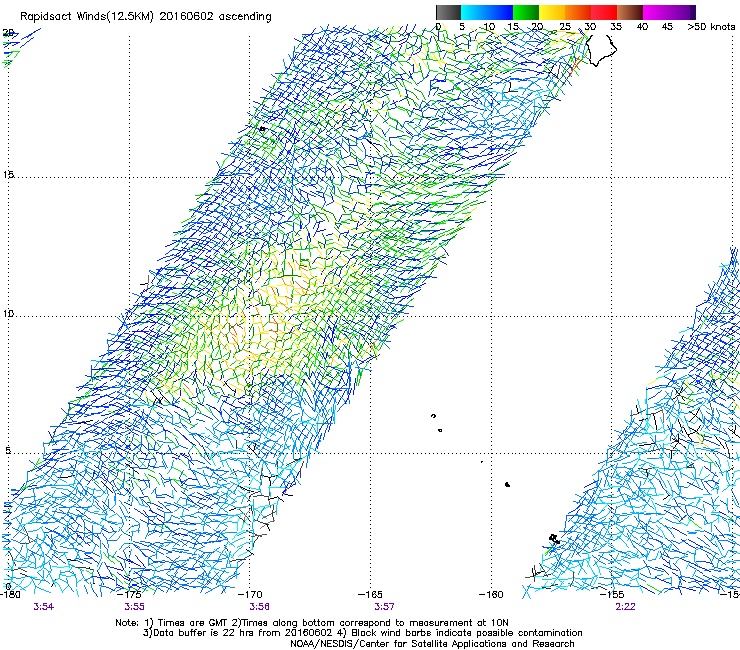This screenshot has height=650, width=740.
Task: Click the yellow 20-25 knots legend swatch
Action: 552,12
